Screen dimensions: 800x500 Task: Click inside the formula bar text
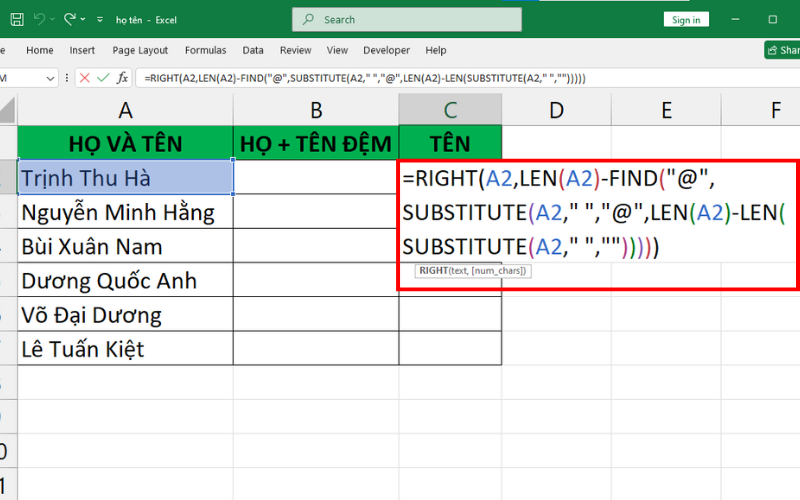(365, 78)
